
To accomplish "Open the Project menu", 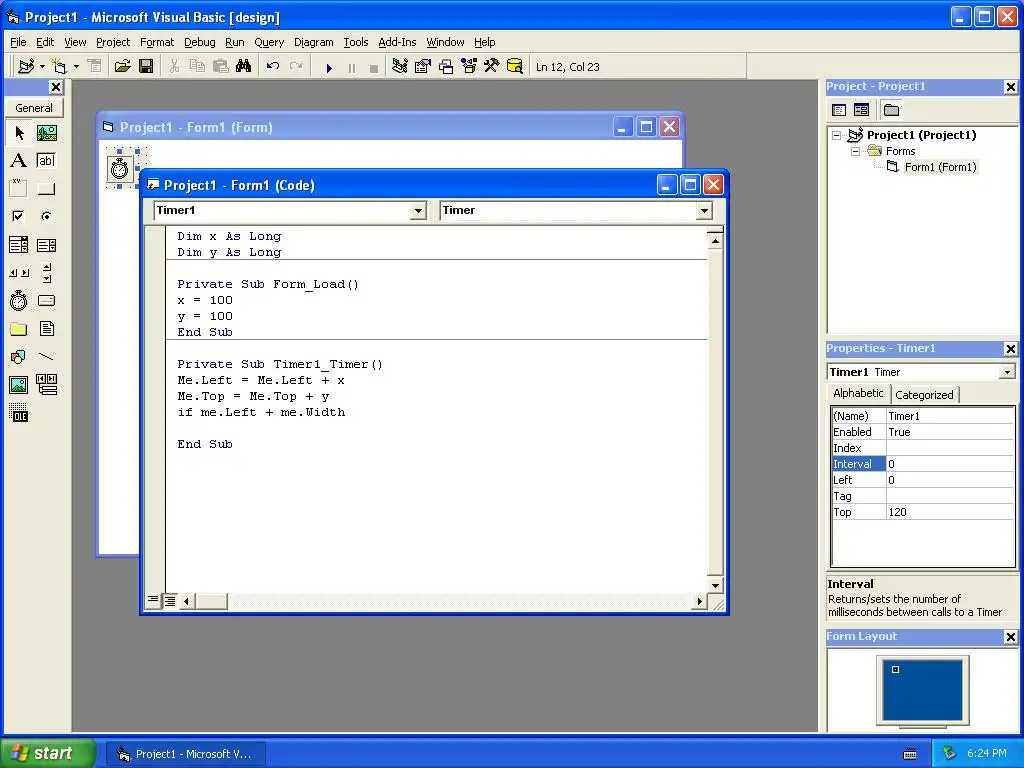I will [113, 42].
